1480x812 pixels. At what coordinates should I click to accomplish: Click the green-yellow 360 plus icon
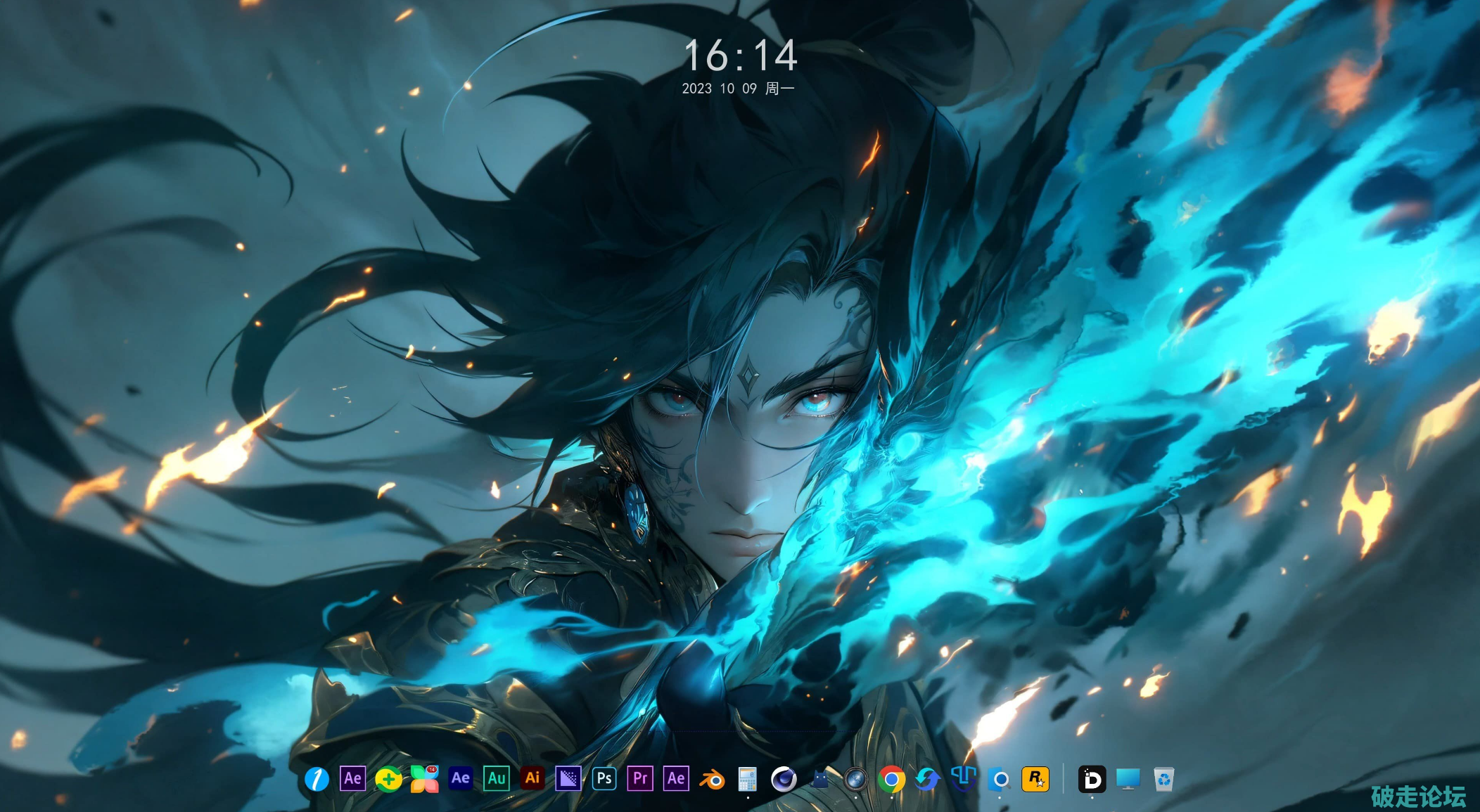pos(388,779)
